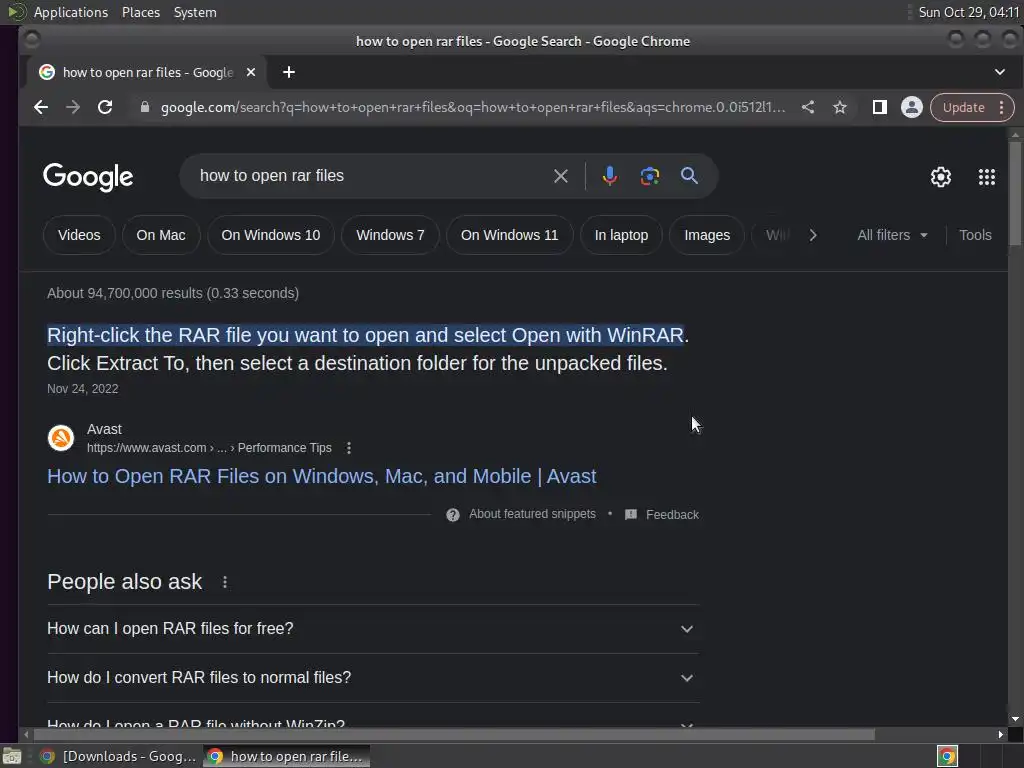1024x768 pixels.
Task: Open the About featured snippets link
Action: [x=532, y=514]
